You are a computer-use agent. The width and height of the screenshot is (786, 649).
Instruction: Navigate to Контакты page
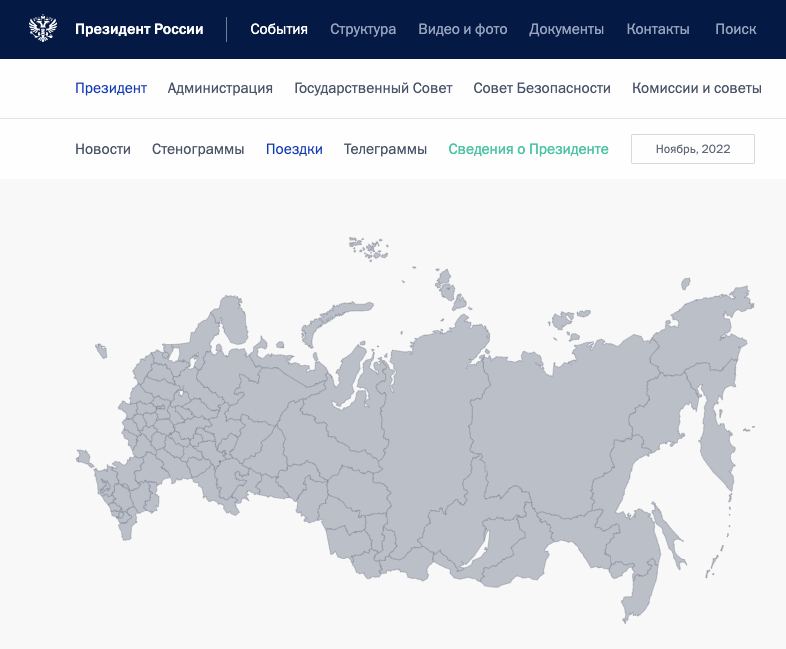coord(658,29)
